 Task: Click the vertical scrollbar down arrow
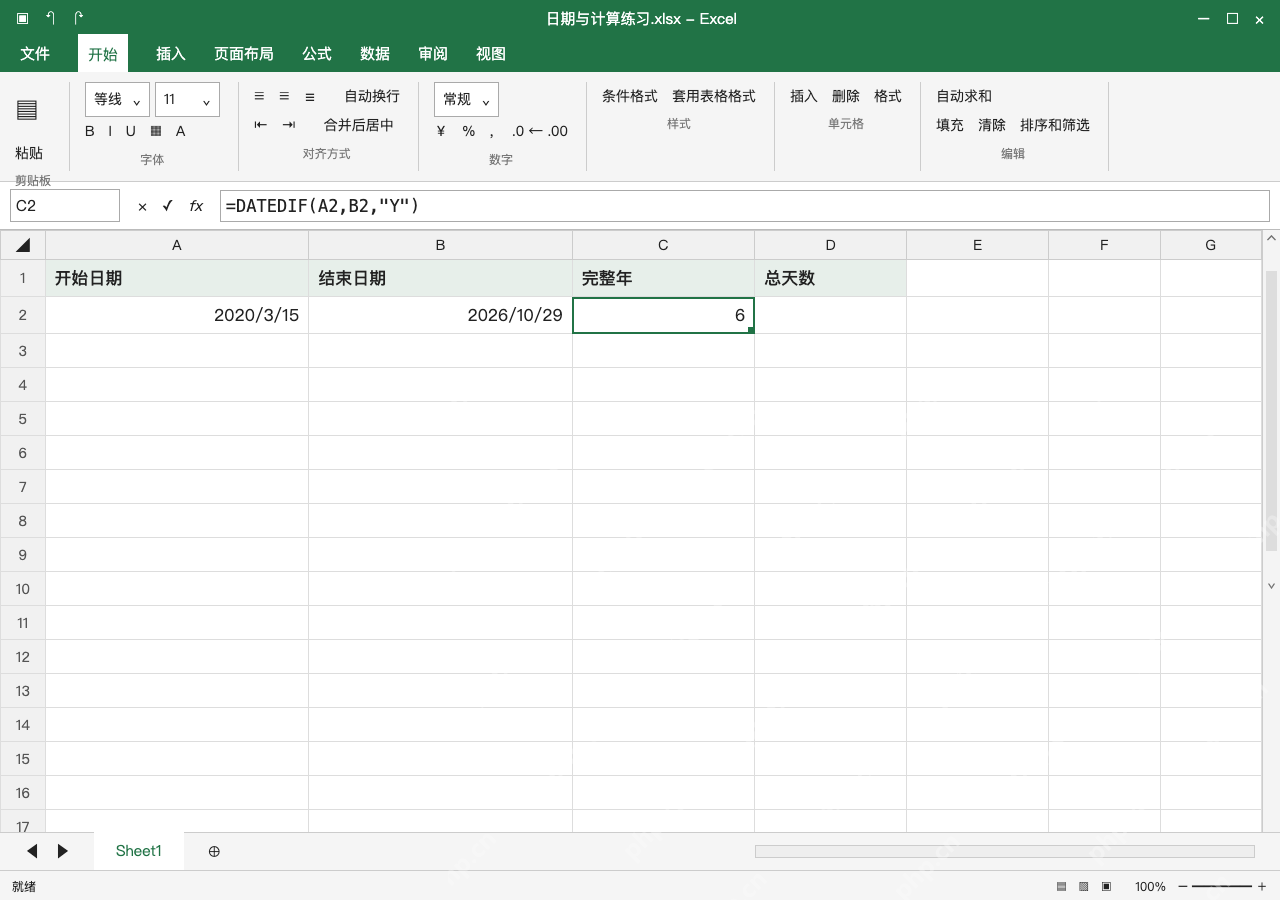pos(1272,586)
